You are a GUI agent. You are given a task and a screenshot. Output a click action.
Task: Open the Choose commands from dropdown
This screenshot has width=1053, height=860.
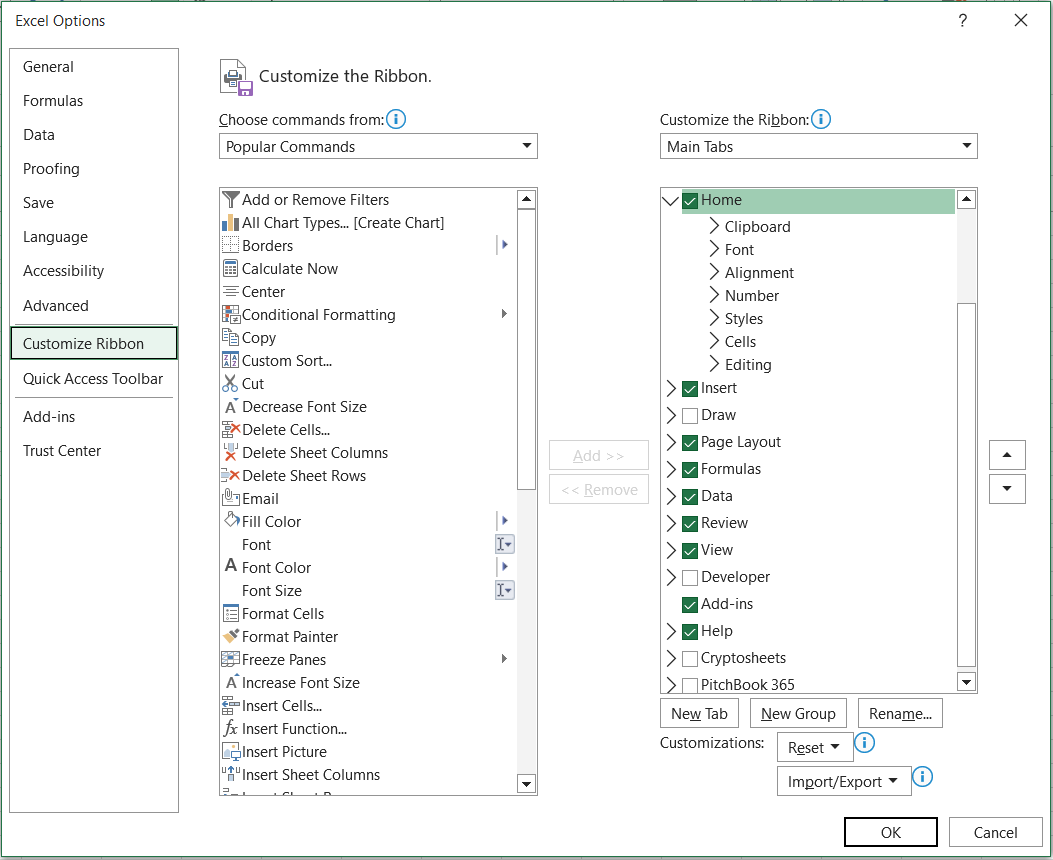point(378,147)
